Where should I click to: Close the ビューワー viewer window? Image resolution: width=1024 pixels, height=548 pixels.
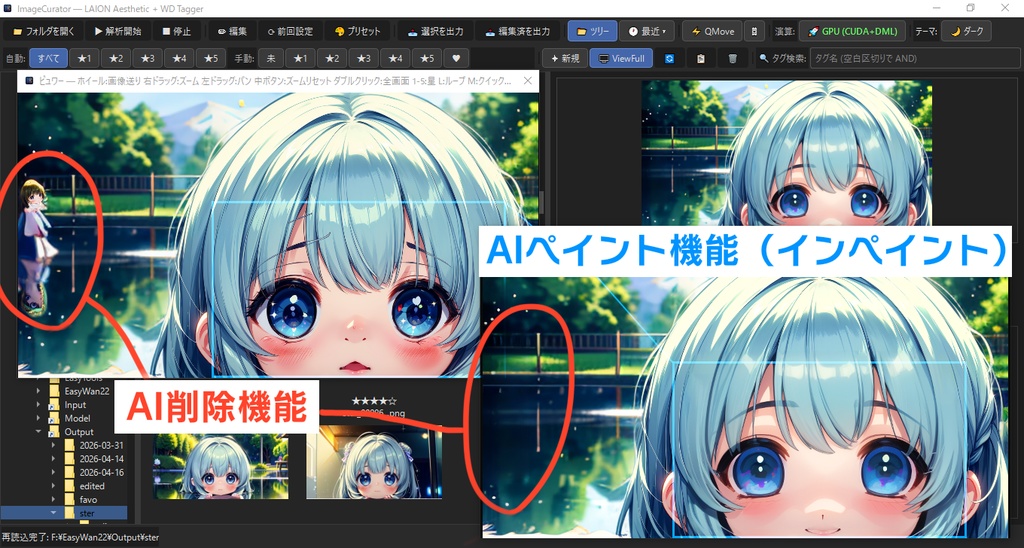tap(528, 81)
